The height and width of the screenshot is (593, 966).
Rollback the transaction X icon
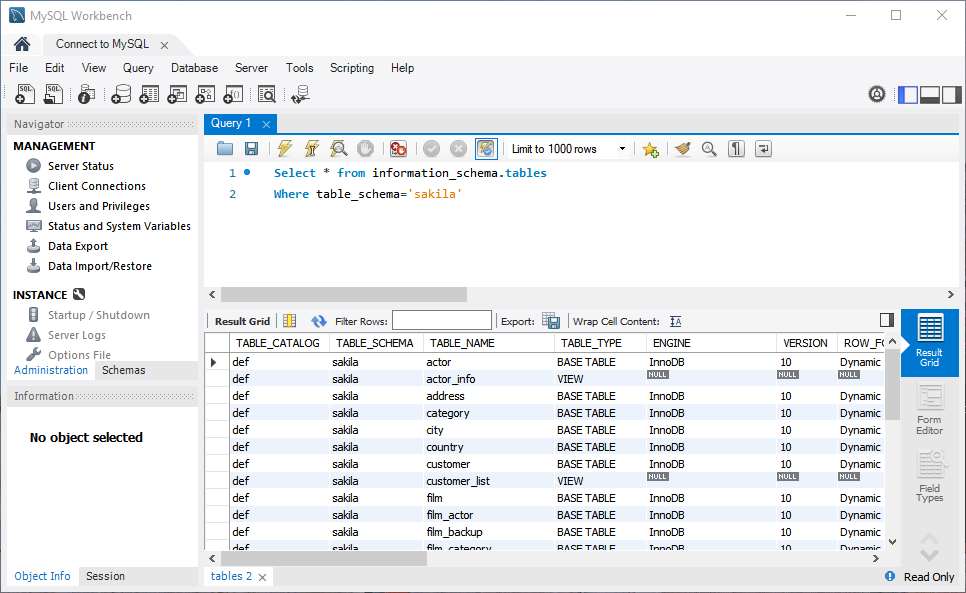pos(458,148)
